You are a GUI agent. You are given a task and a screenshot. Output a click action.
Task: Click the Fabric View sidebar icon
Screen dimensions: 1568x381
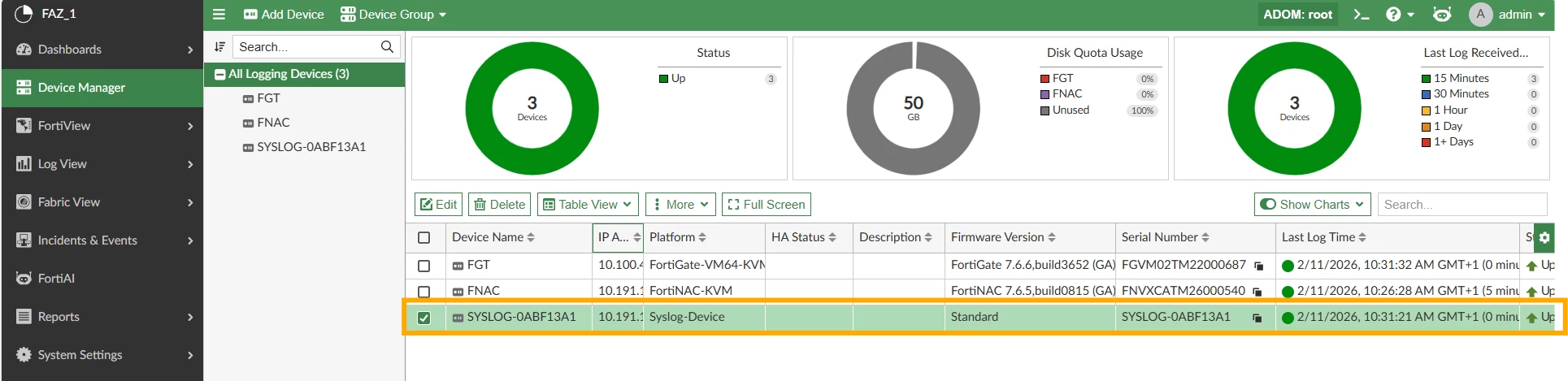(x=24, y=202)
